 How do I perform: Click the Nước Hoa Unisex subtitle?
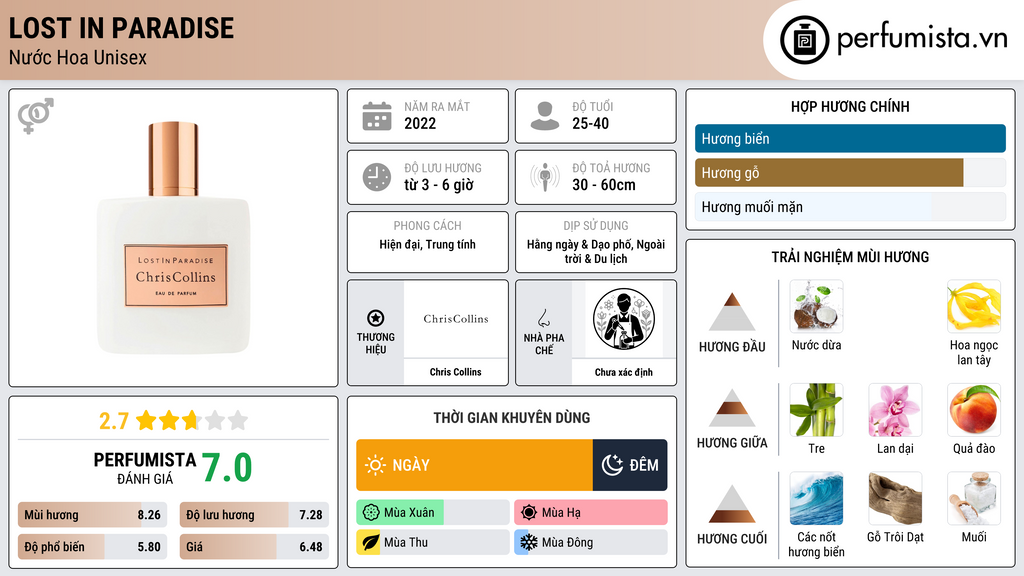78,57
